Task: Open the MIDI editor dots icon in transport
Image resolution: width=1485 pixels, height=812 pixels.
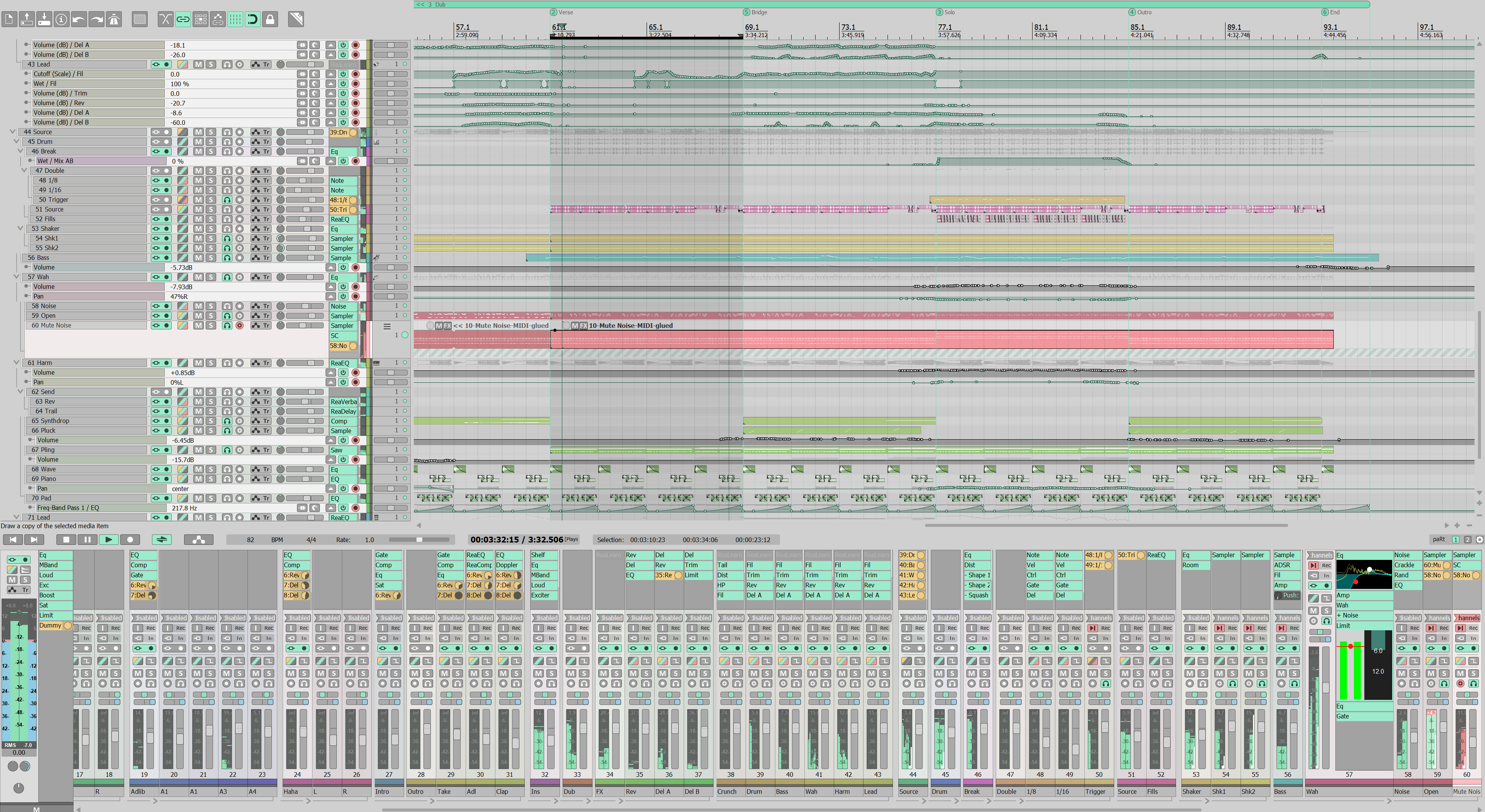Action: click(198, 540)
